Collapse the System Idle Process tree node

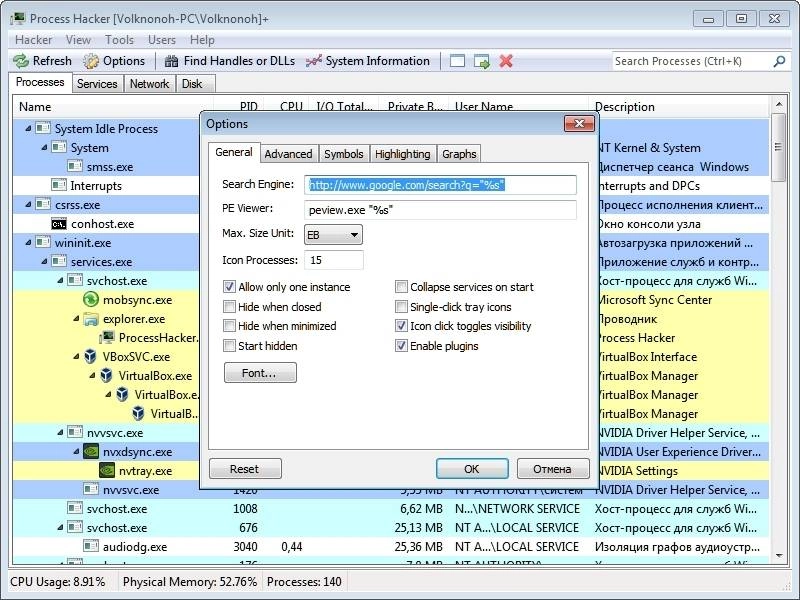[x=28, y=129]
